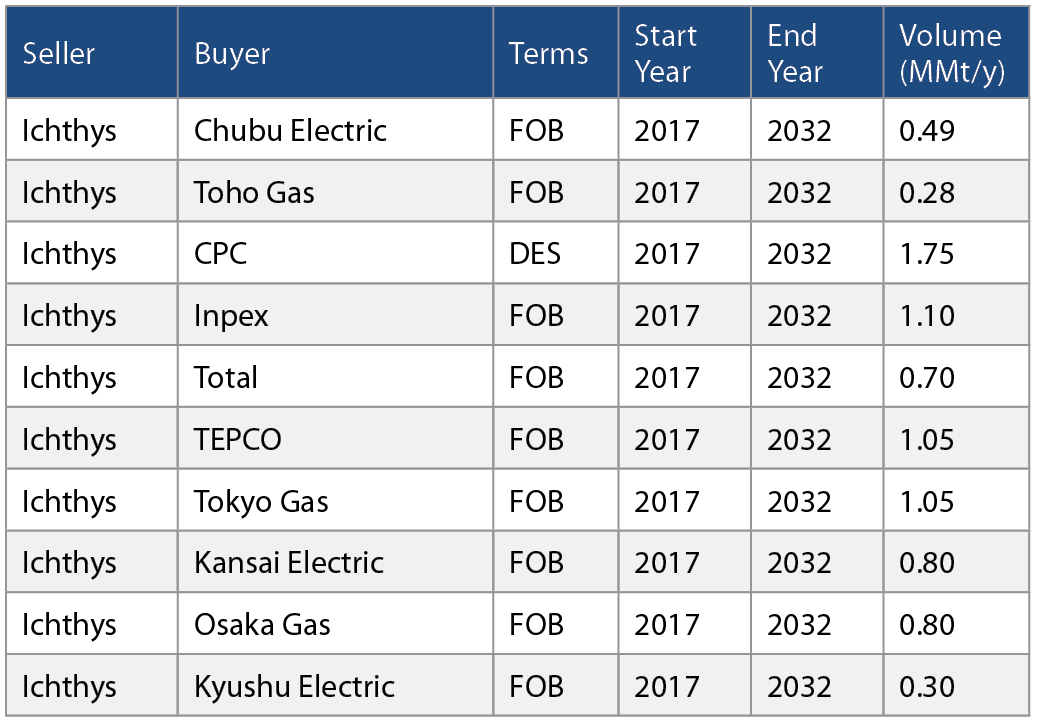Click the 0.30 volume value
The width and height of the screenshot is (1037, 724).
point(927,686)
